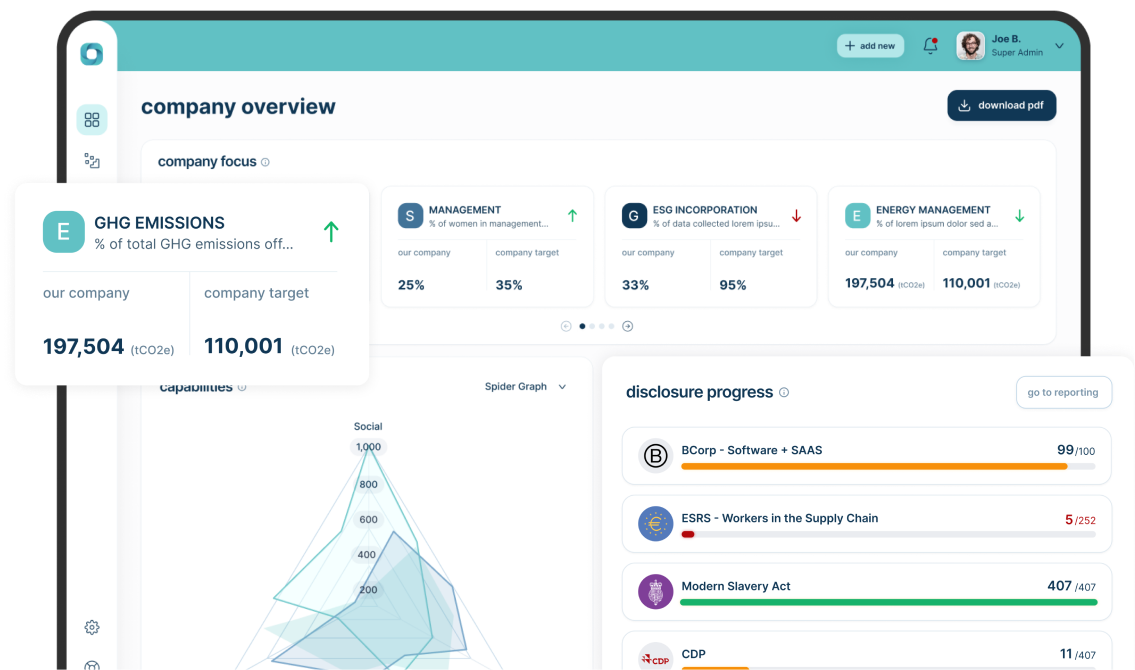Image resolution: width=1135 pixels, height=670 pixels.
Task: Click the app logo in the sidebar
Action: (92, 54)
